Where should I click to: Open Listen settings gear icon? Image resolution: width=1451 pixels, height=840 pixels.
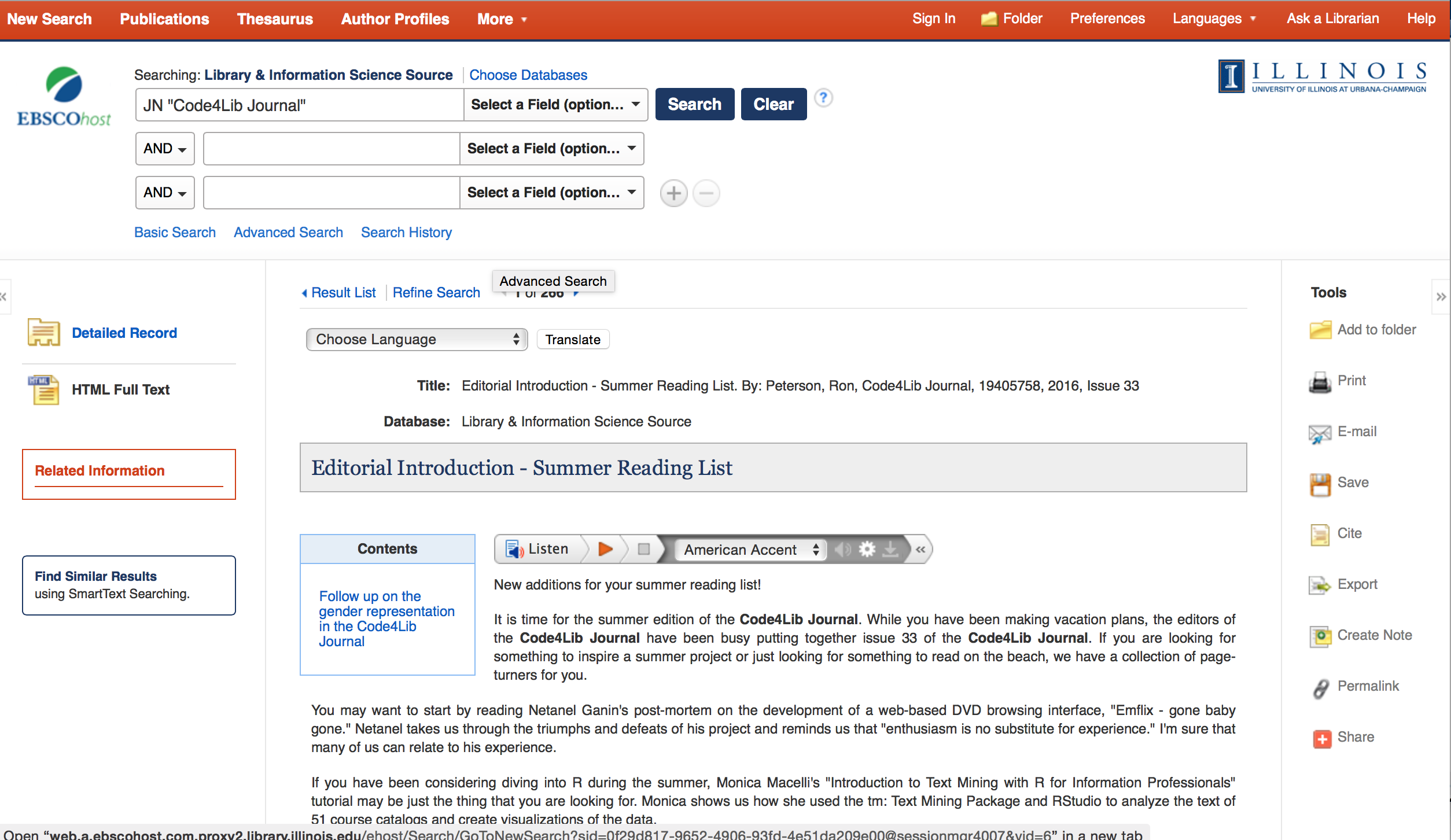tap(867, 549)
